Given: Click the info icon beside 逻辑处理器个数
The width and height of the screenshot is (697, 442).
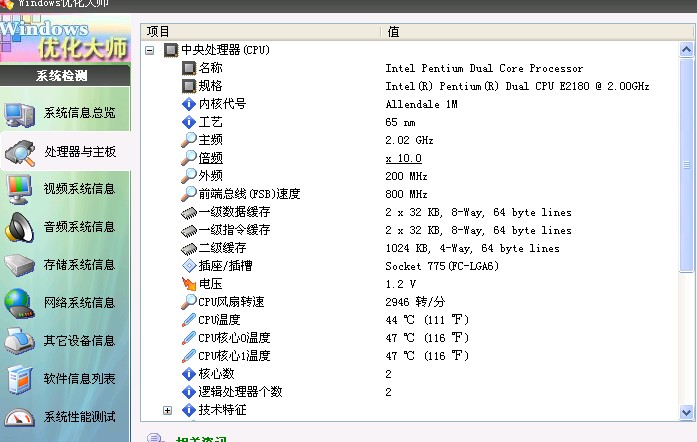Looking at the screenshot, I should pyautogui.click(x=189, y=392).
